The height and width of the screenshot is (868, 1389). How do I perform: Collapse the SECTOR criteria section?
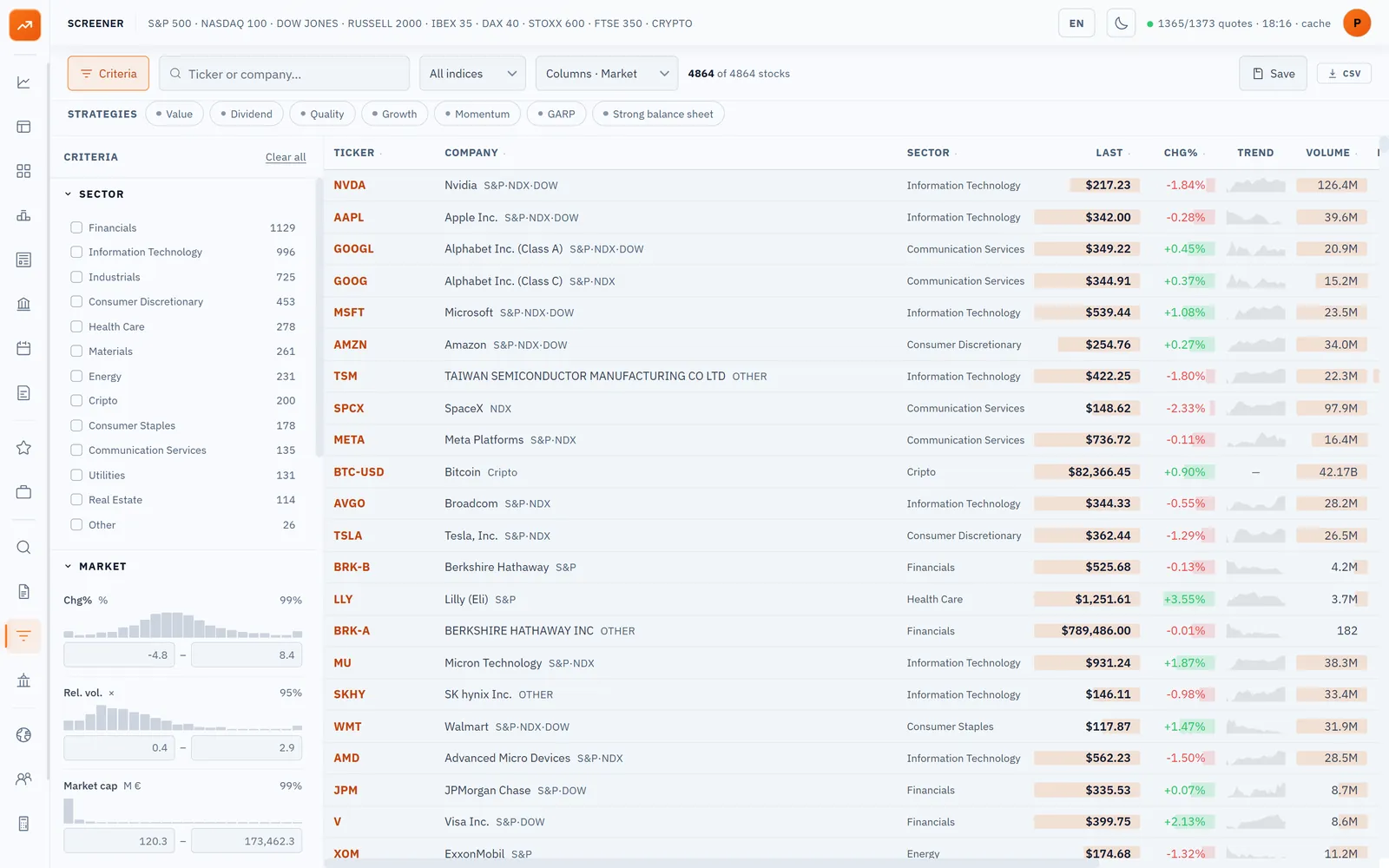point(94,194)
